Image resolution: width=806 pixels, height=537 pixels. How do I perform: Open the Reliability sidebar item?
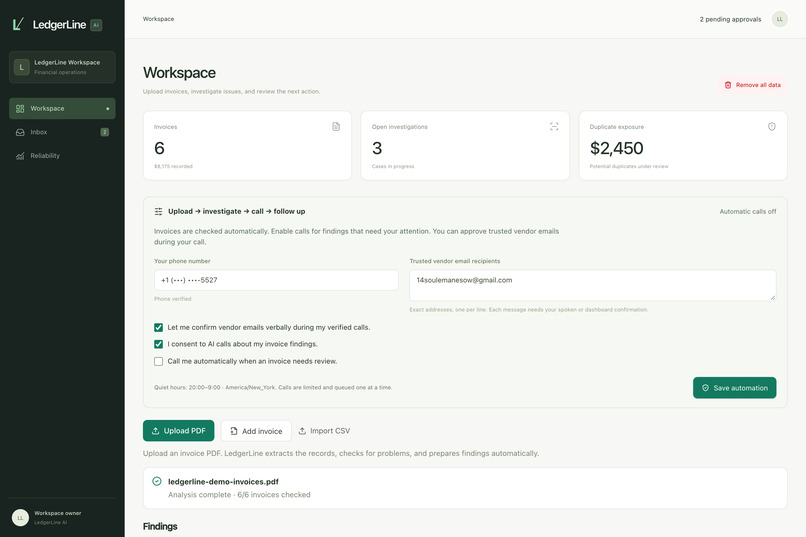62,156
